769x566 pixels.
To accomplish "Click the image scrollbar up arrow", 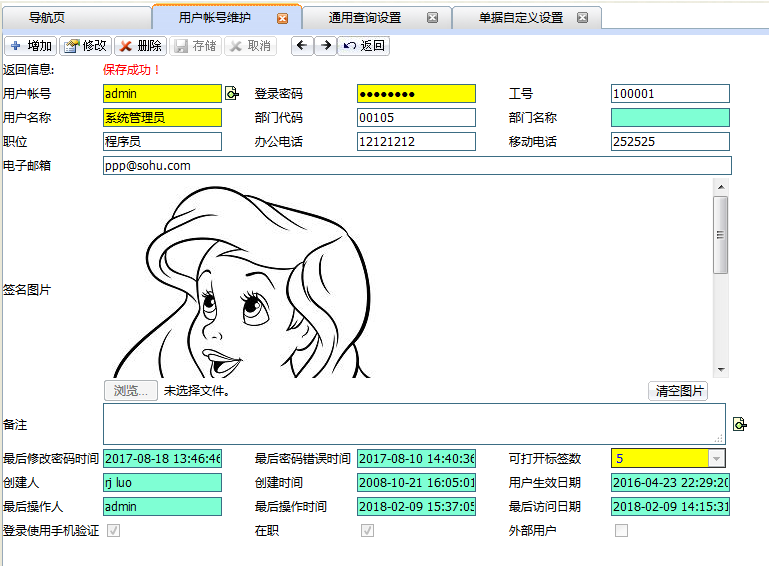I will 720,187.
